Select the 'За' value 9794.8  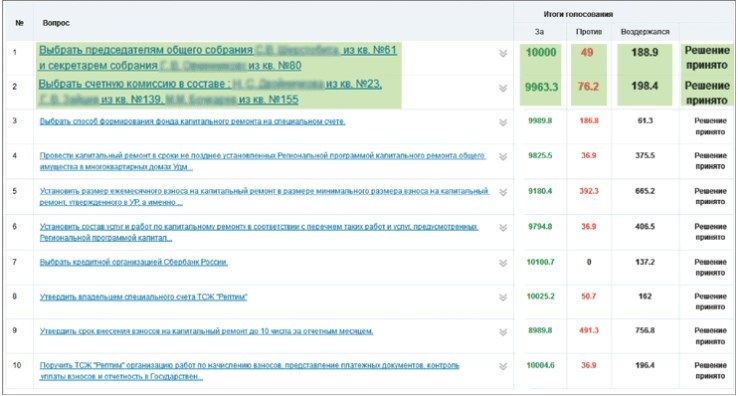540,226
